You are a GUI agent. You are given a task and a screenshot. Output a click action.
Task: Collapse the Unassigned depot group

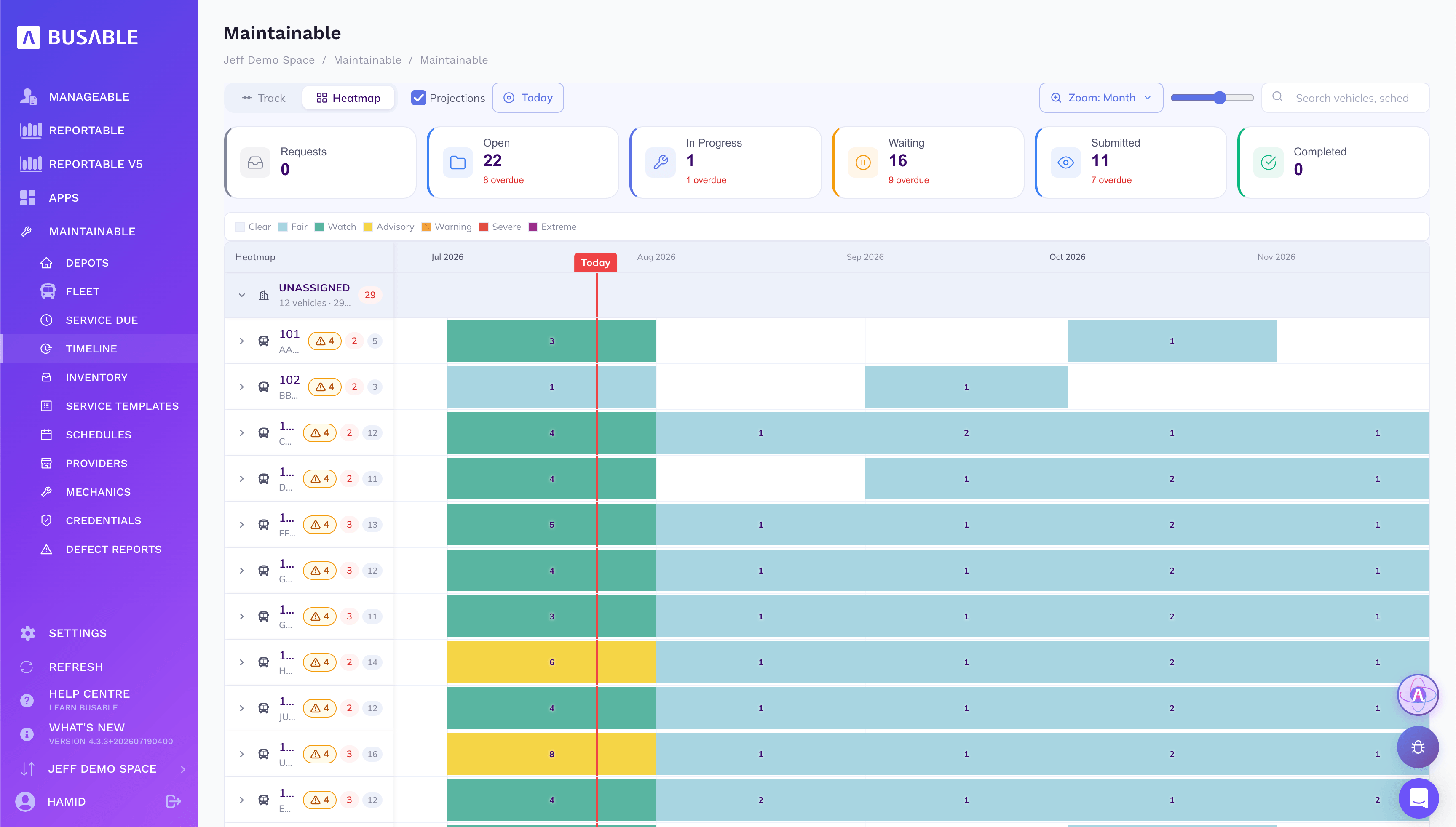(242, 295)
